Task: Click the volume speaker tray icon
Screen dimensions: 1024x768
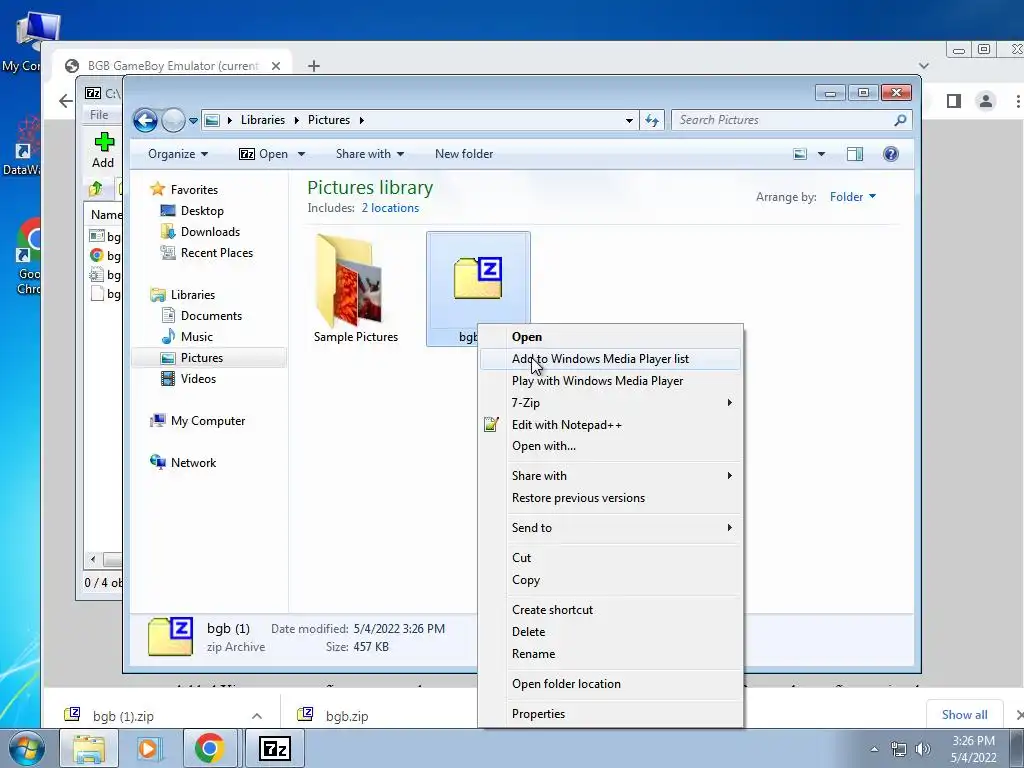Action: [x=923, y=749]
